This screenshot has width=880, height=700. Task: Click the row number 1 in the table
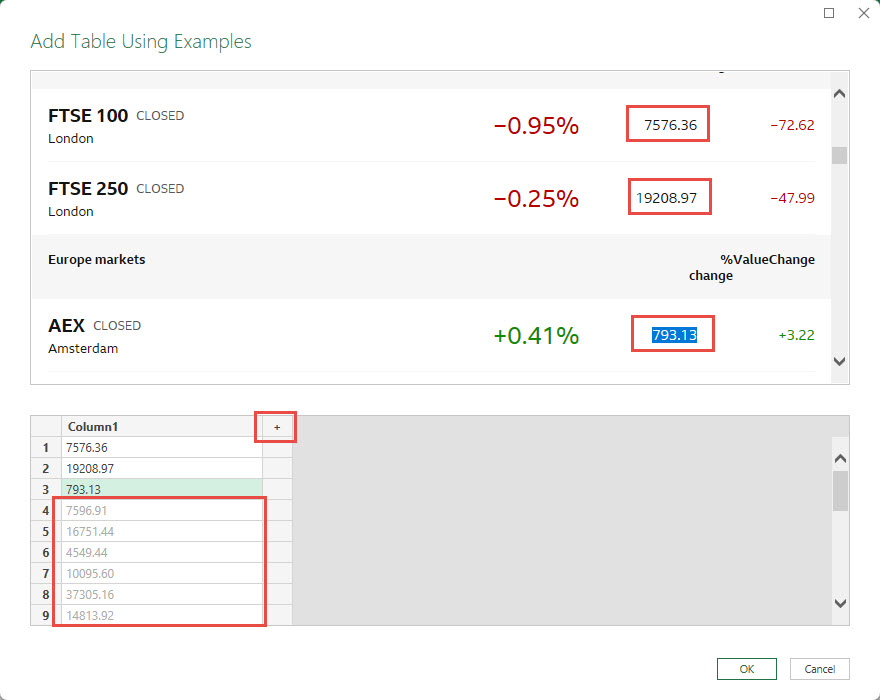(x=45, y=447)
